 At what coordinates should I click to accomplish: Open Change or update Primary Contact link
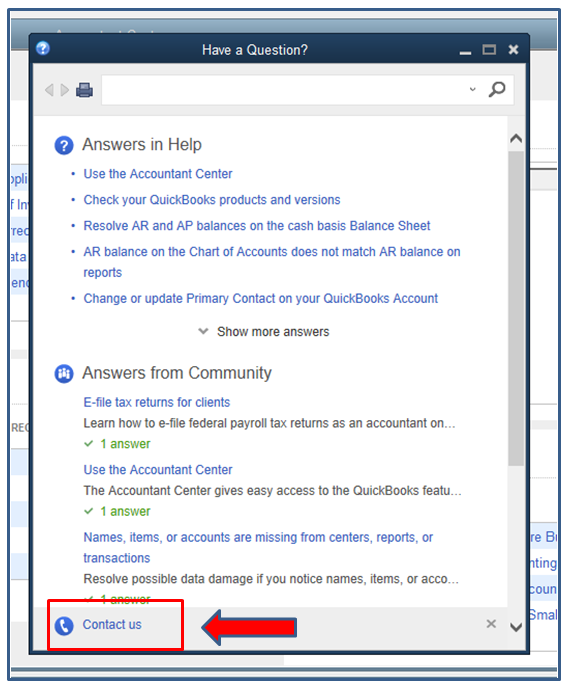click(x=260, y=298)
